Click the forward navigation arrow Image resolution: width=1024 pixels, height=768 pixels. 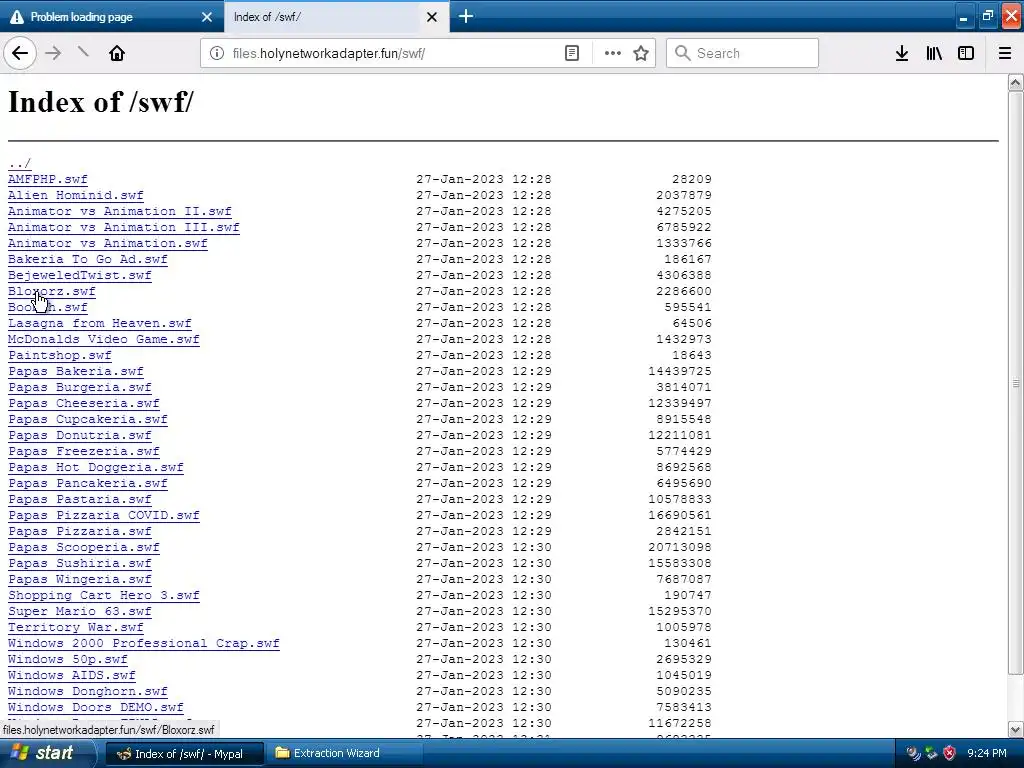tap(54, 53)
